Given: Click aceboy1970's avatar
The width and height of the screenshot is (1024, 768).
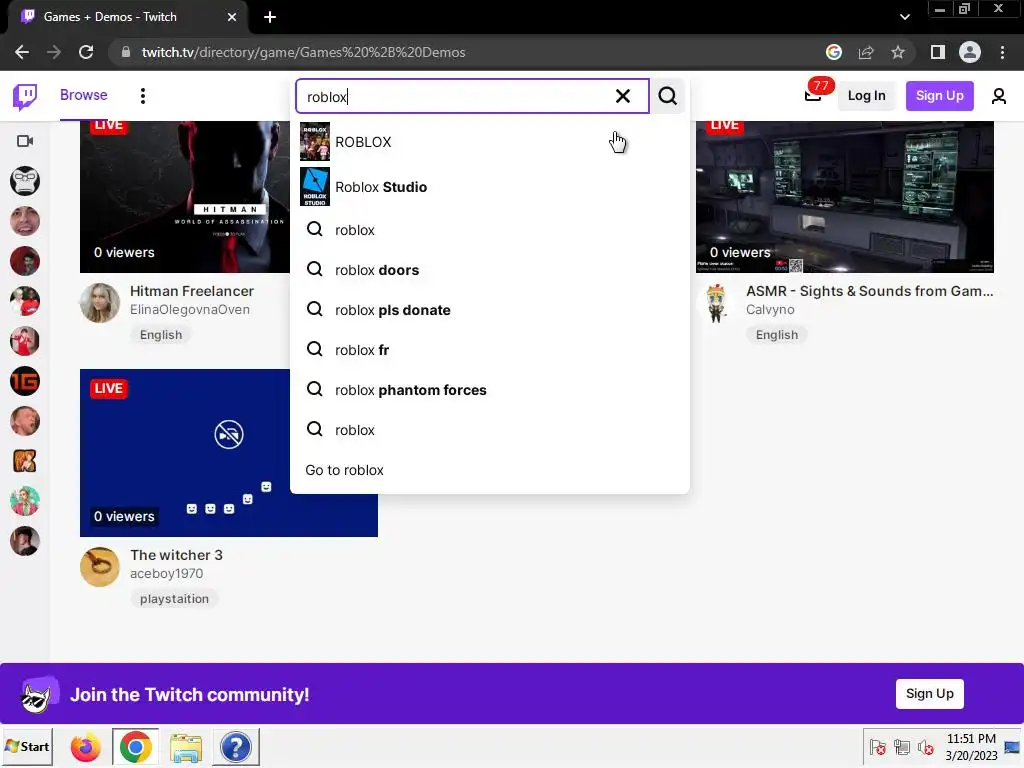Looking at the screenshot, I should (100, 567).
